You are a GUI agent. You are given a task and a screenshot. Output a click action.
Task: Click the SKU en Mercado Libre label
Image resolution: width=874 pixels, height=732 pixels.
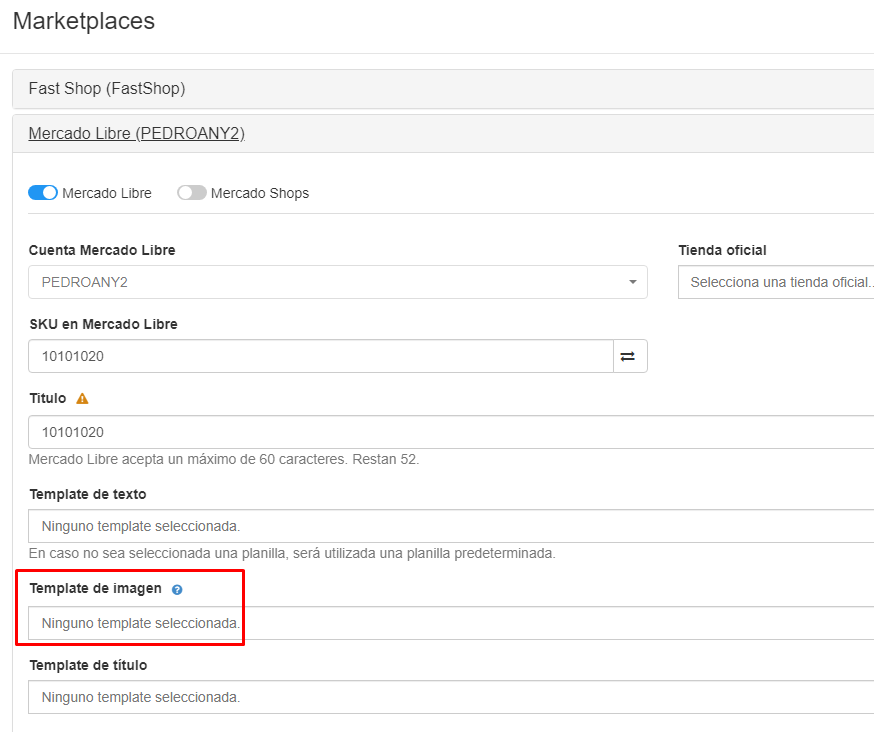103,324
